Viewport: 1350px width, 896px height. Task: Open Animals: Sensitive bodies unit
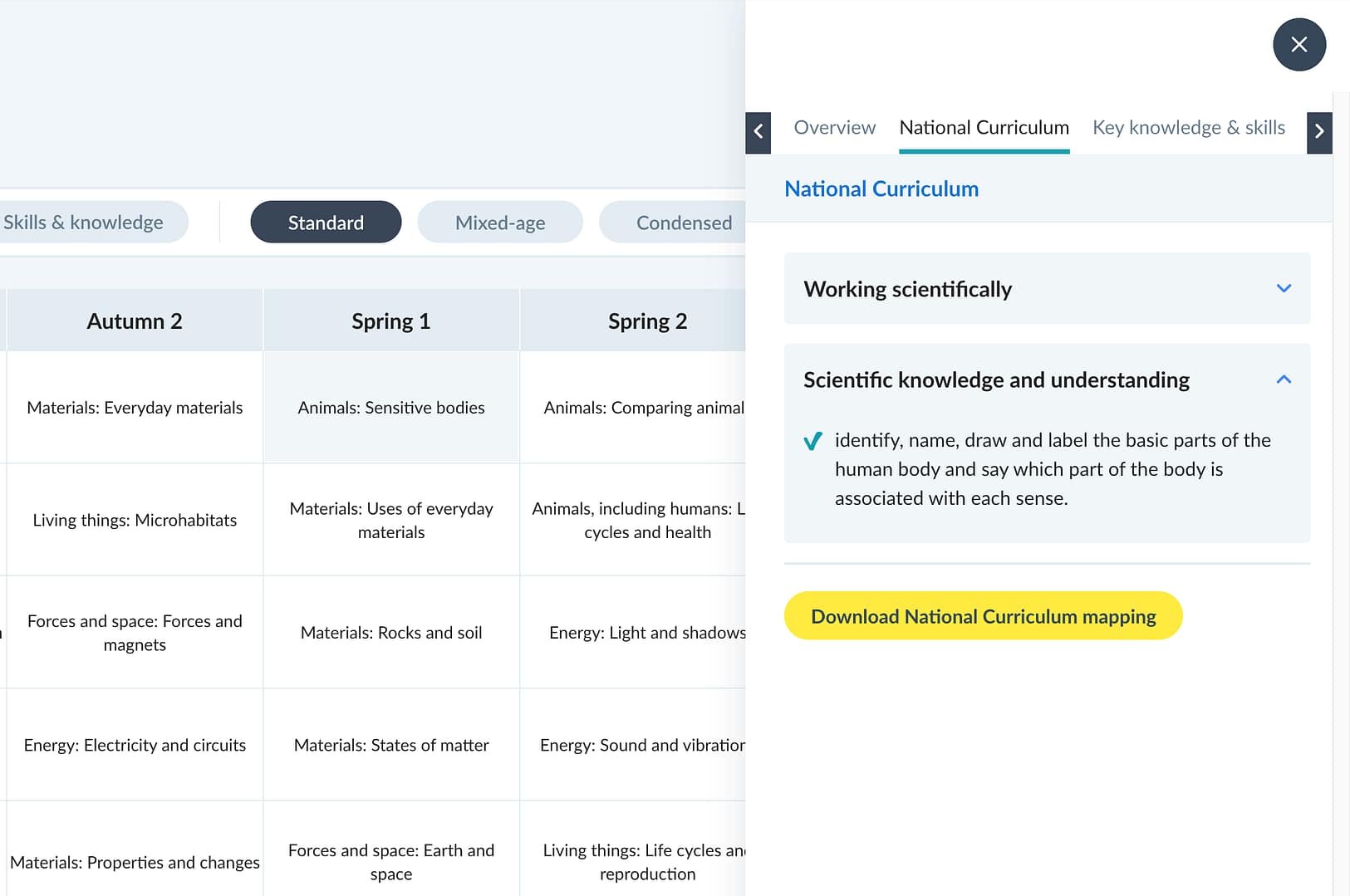click(x=391, y=408)
